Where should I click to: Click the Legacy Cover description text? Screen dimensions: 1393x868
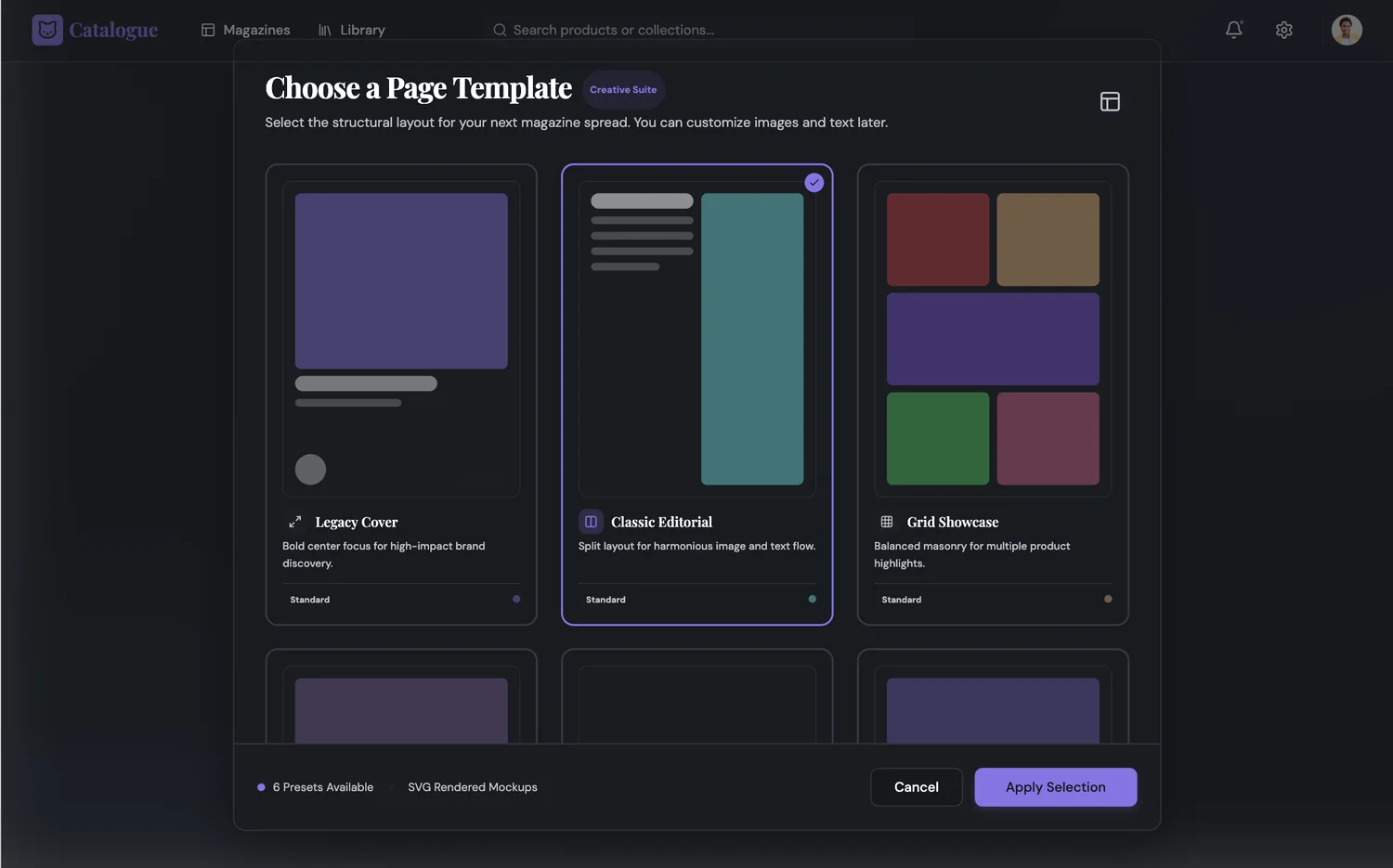[x=384, y=554]
